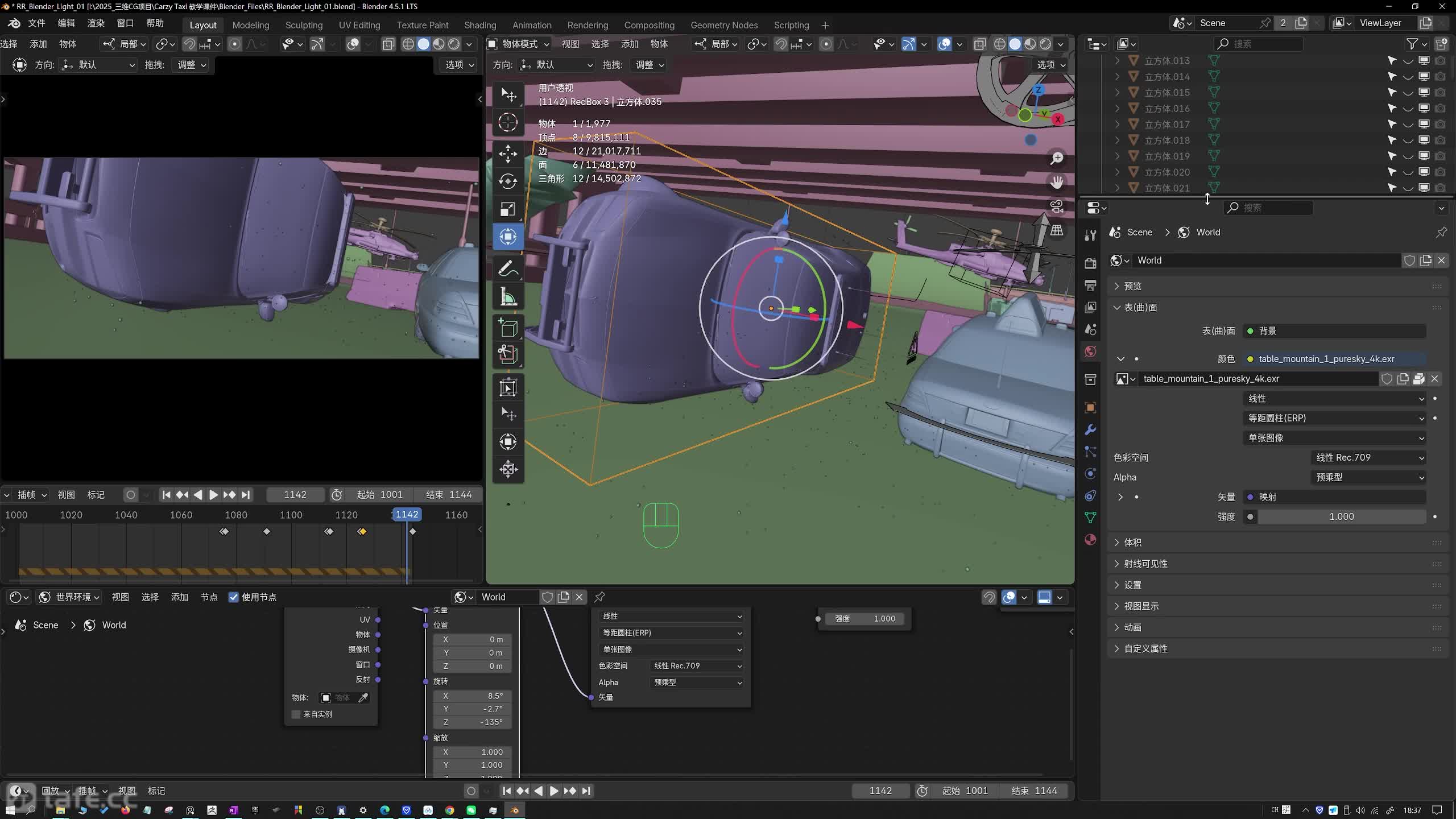Viewport: 1456px width, 819px height.
Task: Select the Rotate tool in viewport toolbar
Action: tap(508, 181)
